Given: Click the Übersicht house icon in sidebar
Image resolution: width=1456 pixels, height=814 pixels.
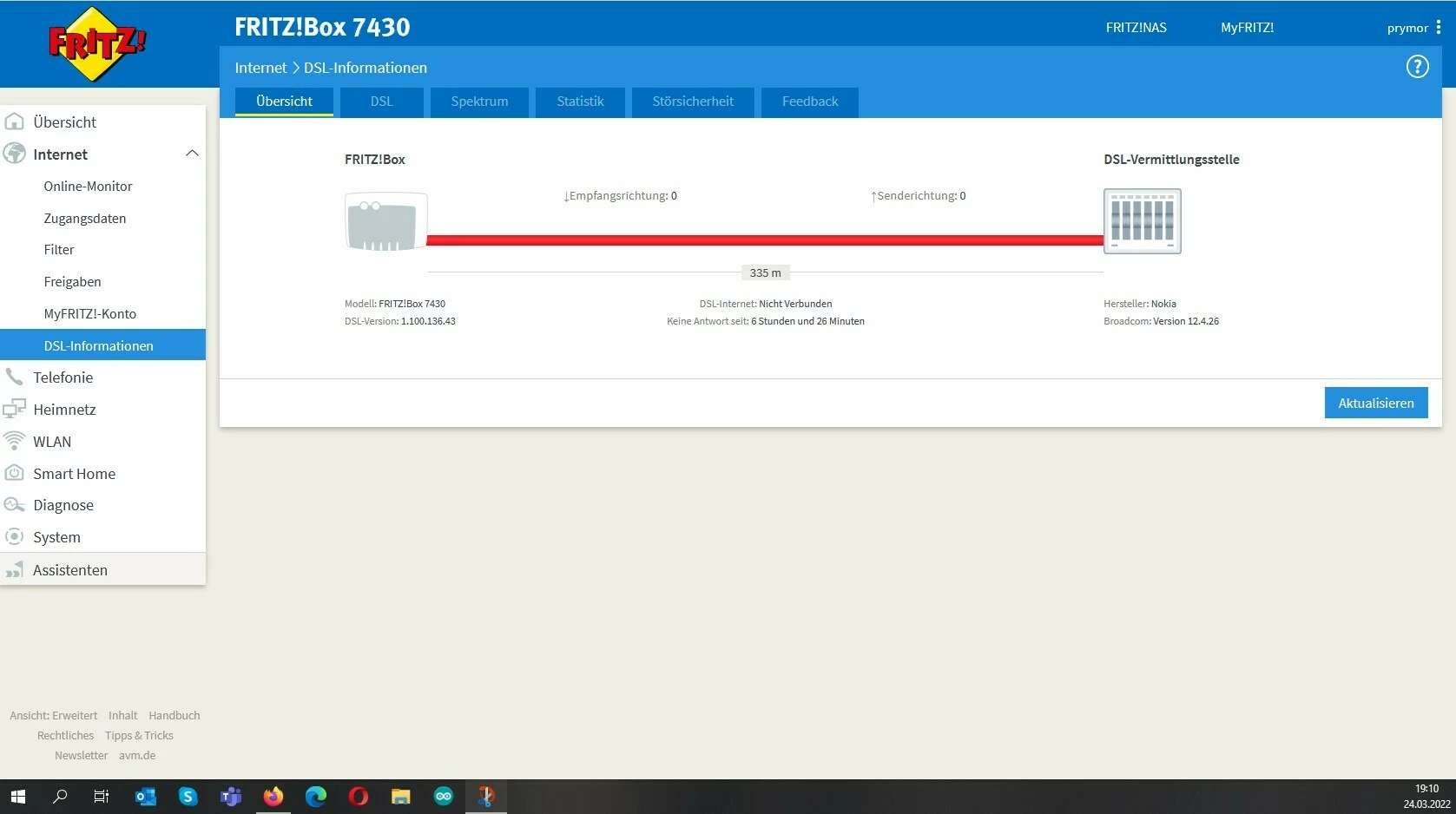Looking at the screenshot, I should (14, 121).
